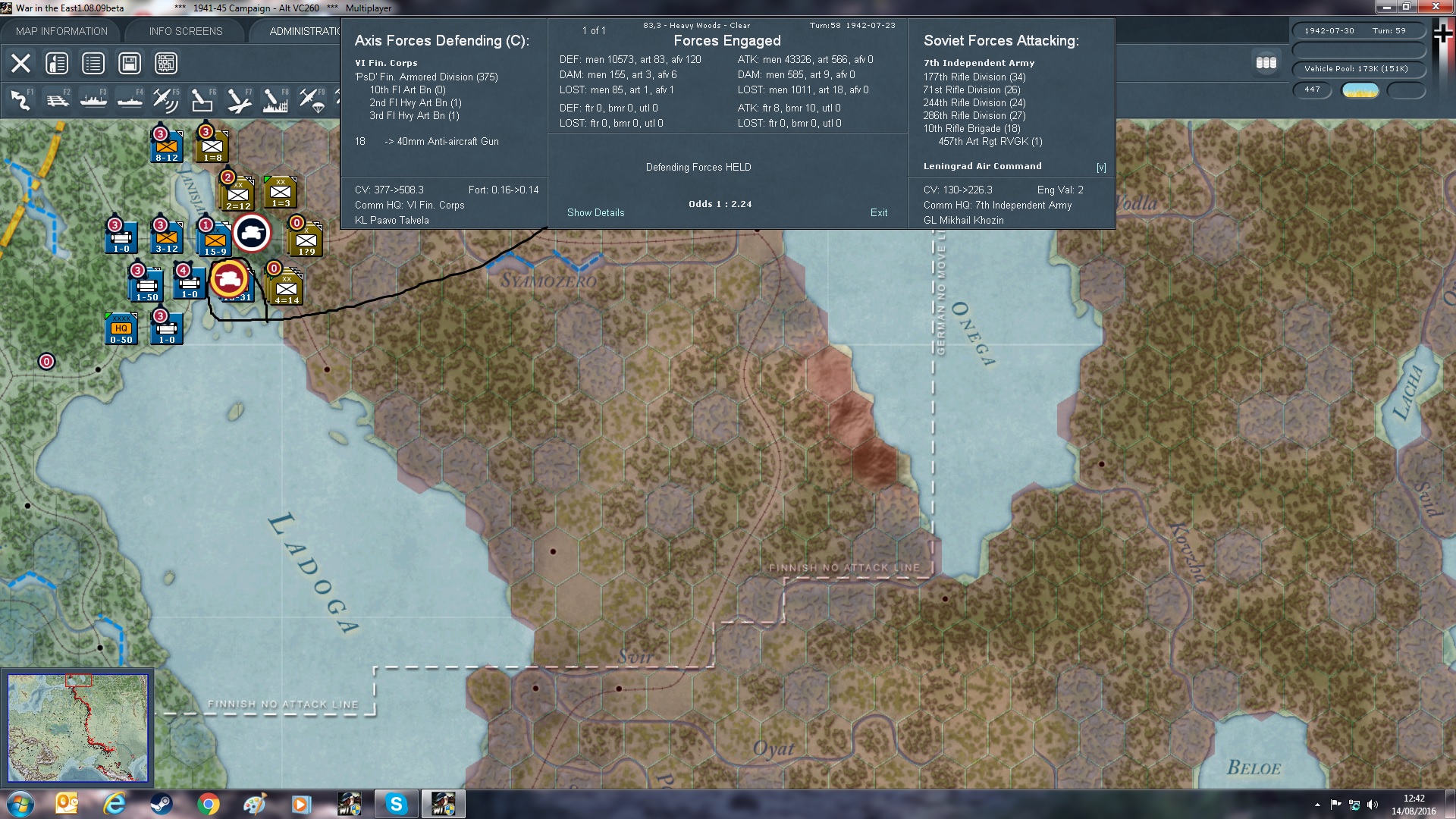This screenshot has height=819, width=1456.
Task: Click Show Details in combat report
Action: pos(595,213)
